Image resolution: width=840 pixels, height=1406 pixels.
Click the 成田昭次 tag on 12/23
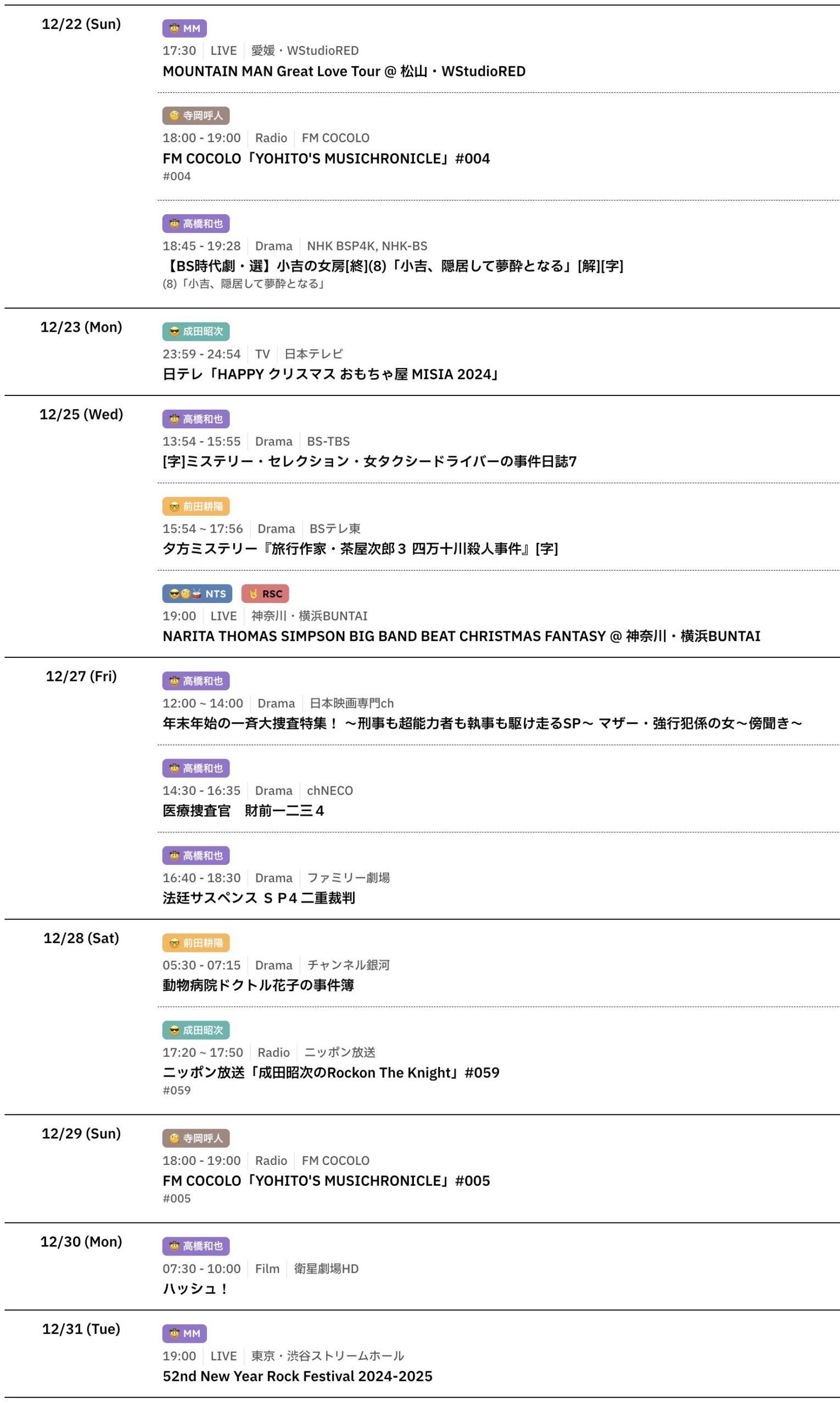[x=196, y=331]
